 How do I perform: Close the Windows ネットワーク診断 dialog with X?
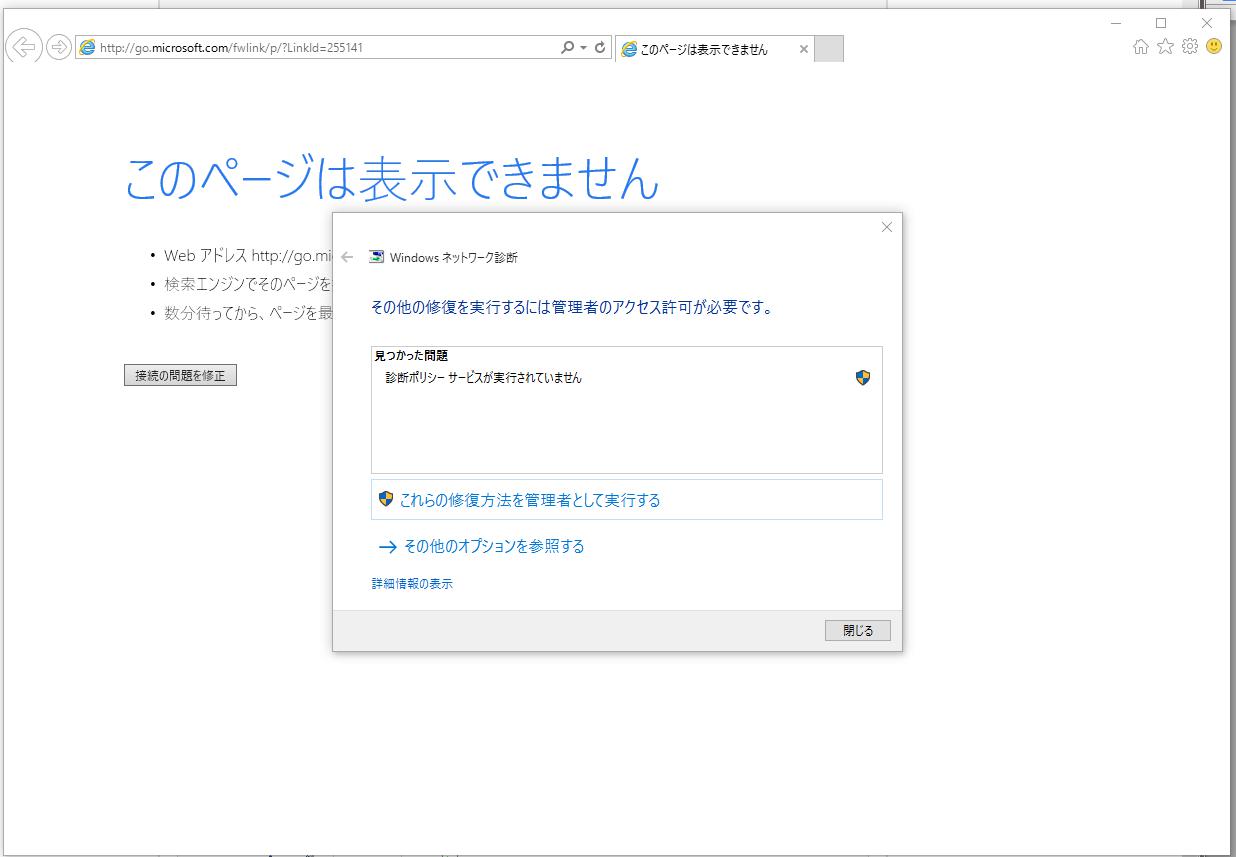[x=886, y=227]
